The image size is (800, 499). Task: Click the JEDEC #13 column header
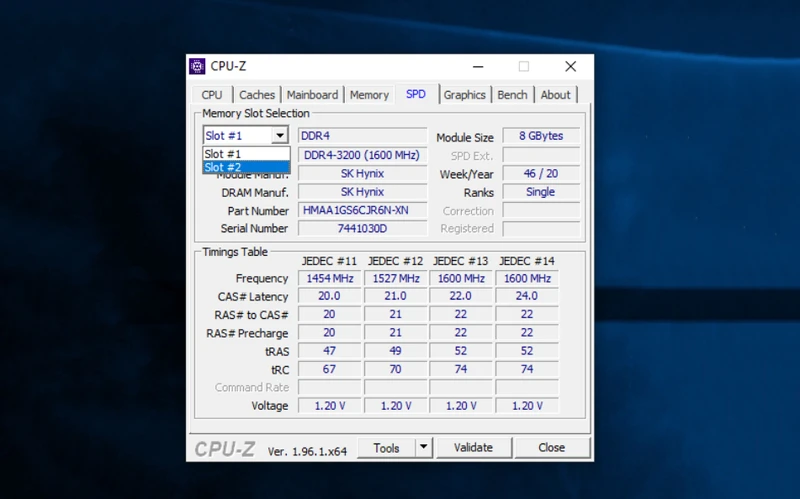[461, 261]
